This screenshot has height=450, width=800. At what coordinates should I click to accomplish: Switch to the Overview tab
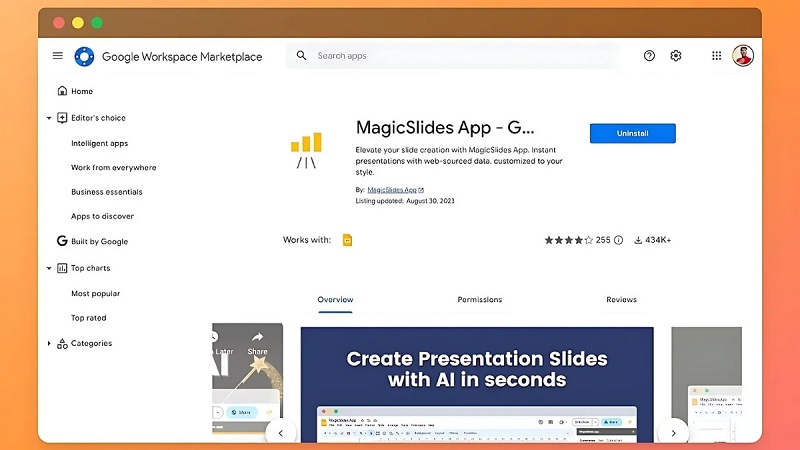[x=335, y=300]
